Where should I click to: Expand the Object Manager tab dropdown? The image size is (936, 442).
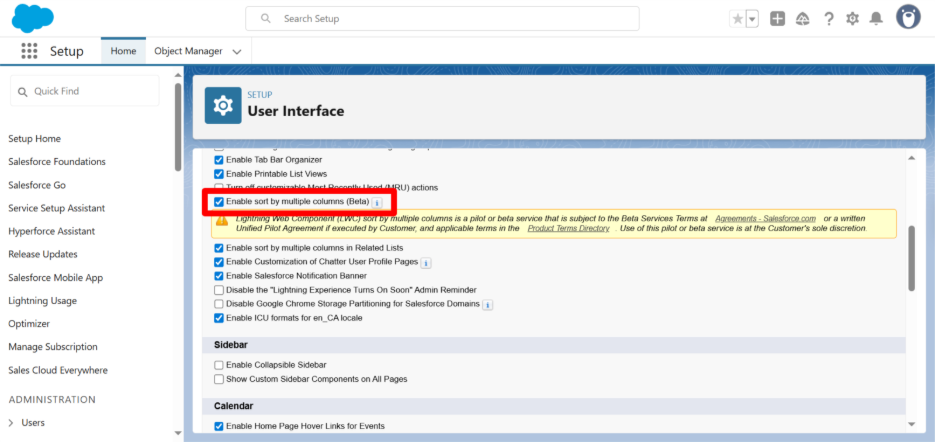pyautogui.click(x=237, y=51)
